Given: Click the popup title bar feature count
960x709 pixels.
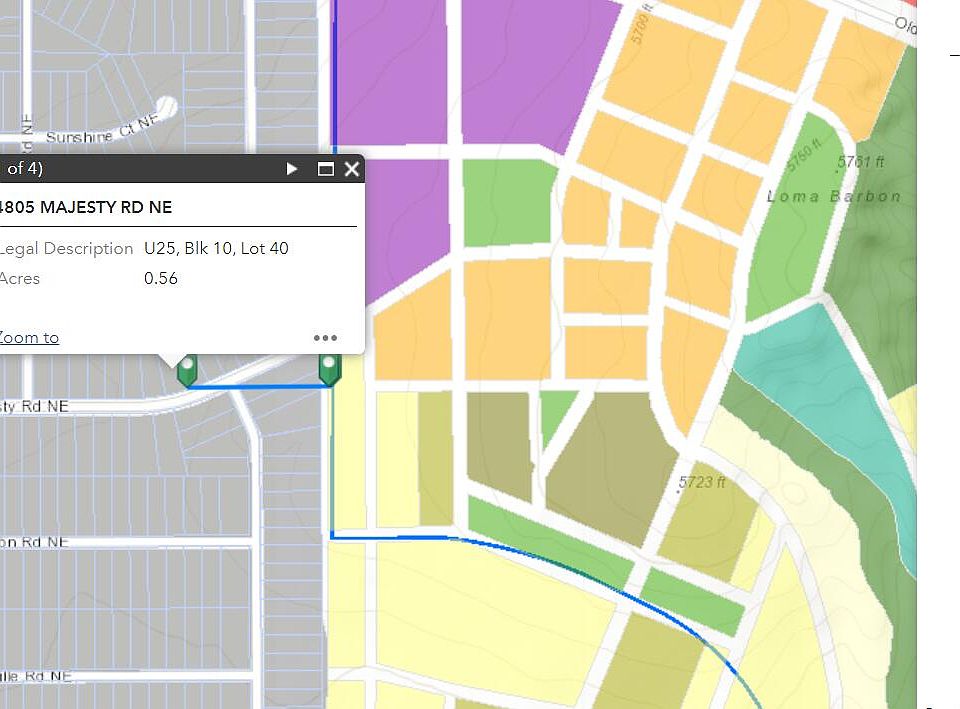Looking at the screenshot, I should click(24, 169).
